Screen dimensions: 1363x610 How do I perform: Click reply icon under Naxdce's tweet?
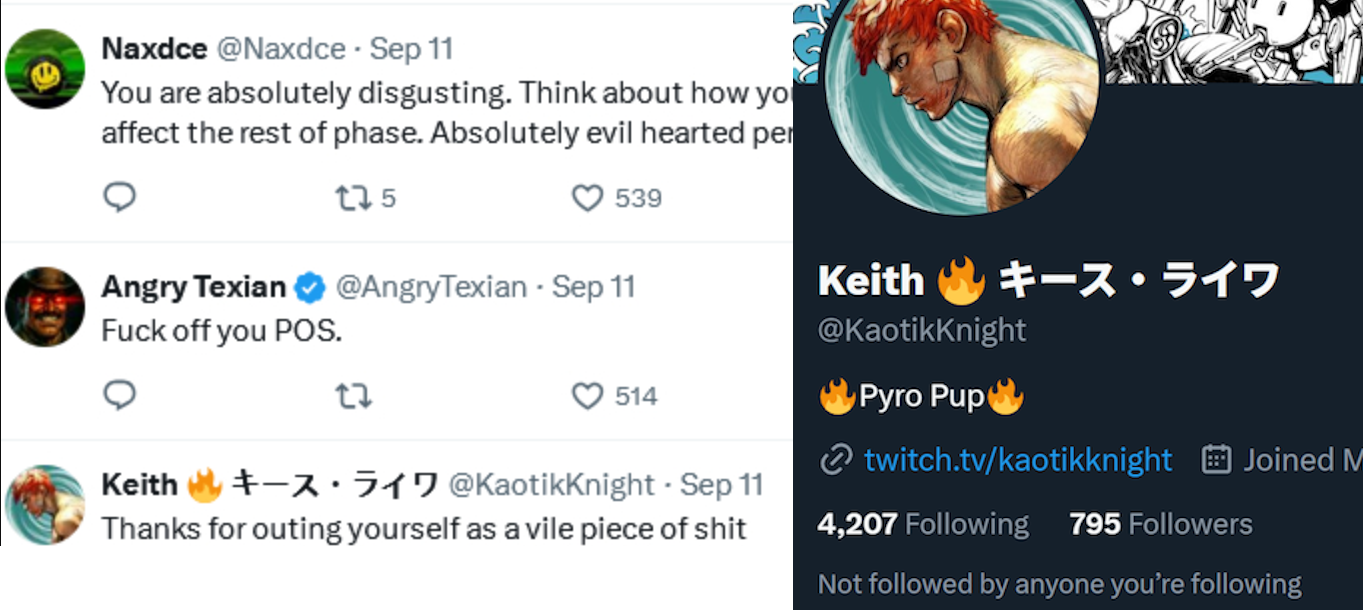[x=119, y=198]
